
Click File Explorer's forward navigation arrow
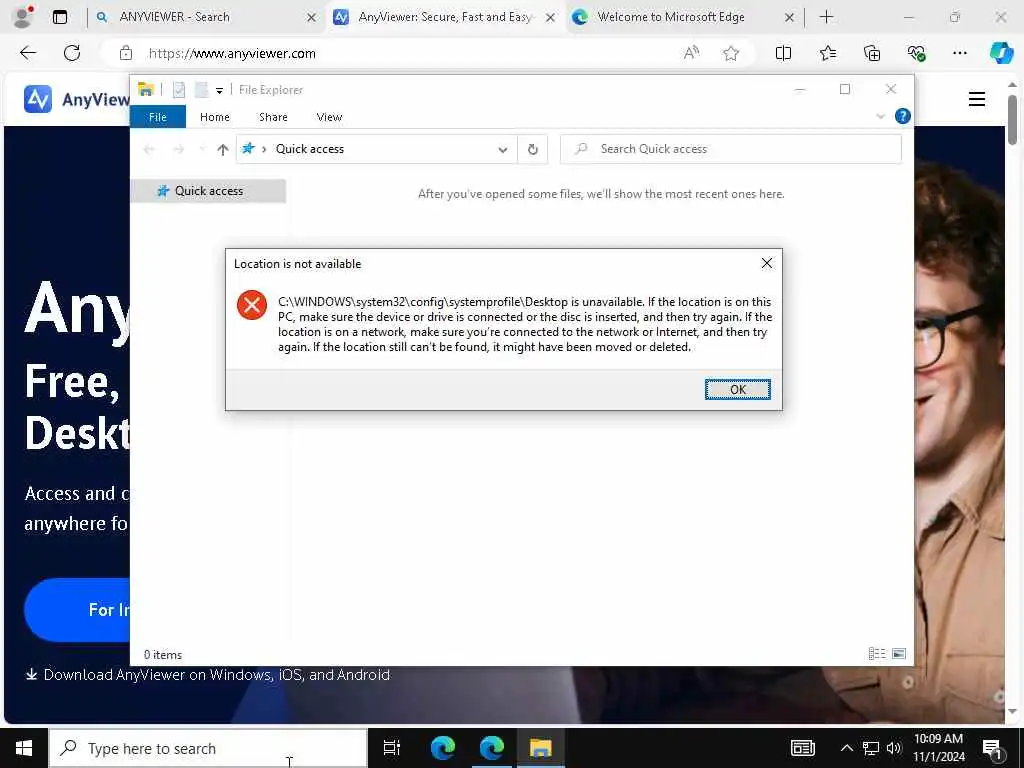[178, 150]
